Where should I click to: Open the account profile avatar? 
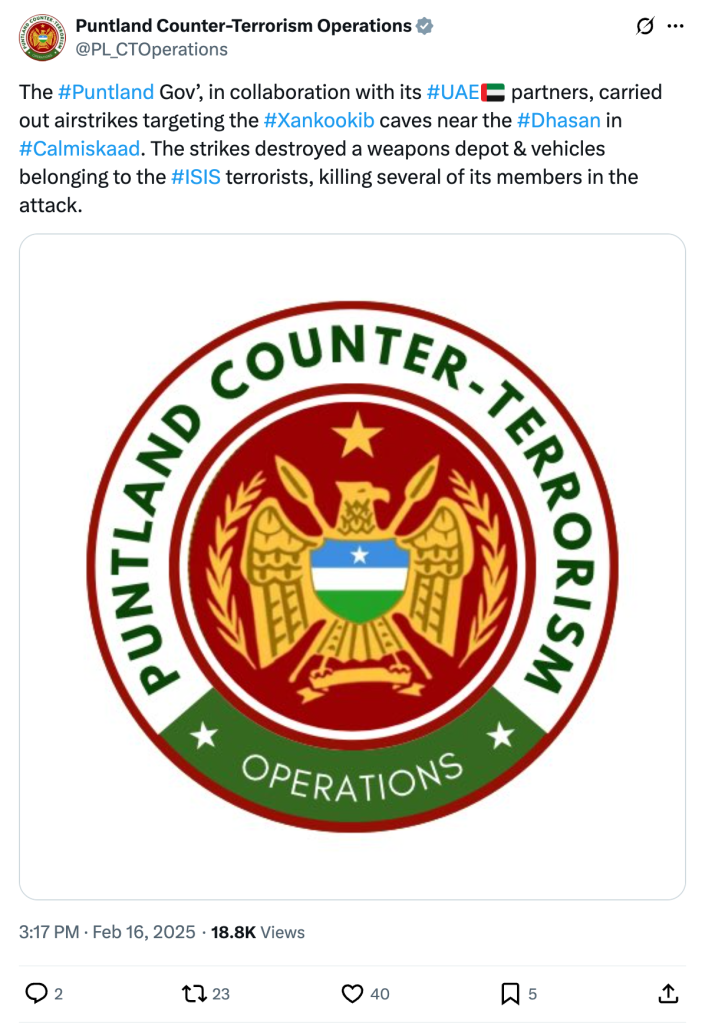(41, 36)
